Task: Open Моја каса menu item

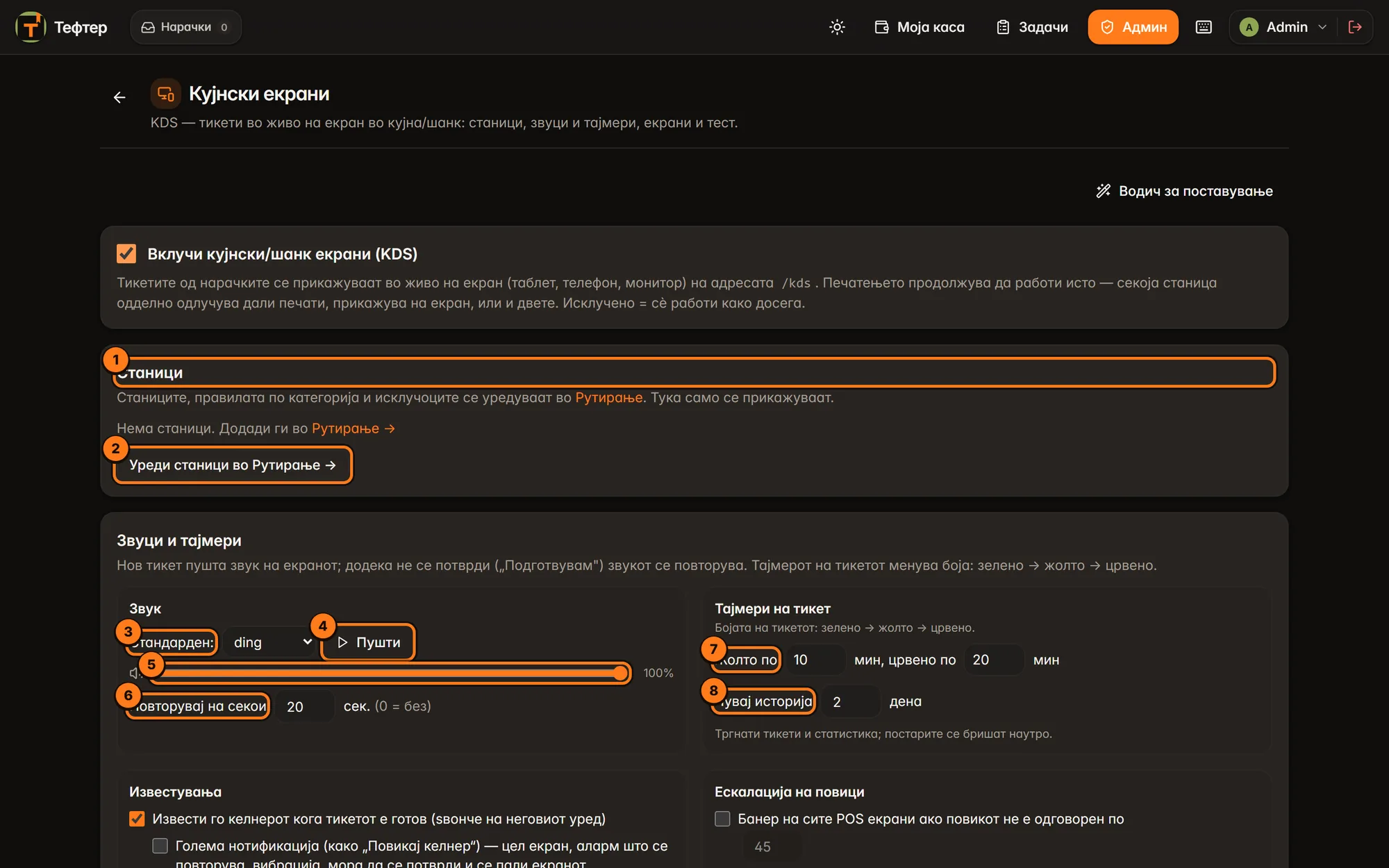Action: click(920, 27)
